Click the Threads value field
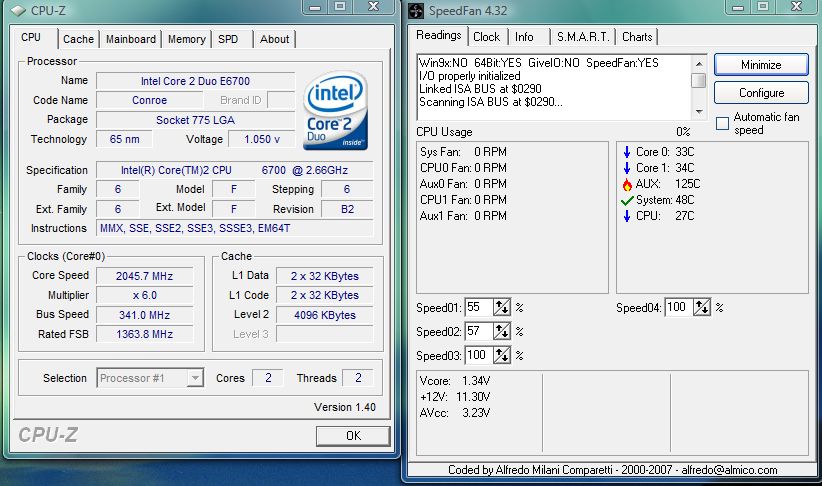822x486 pixels. pos(358,378)
